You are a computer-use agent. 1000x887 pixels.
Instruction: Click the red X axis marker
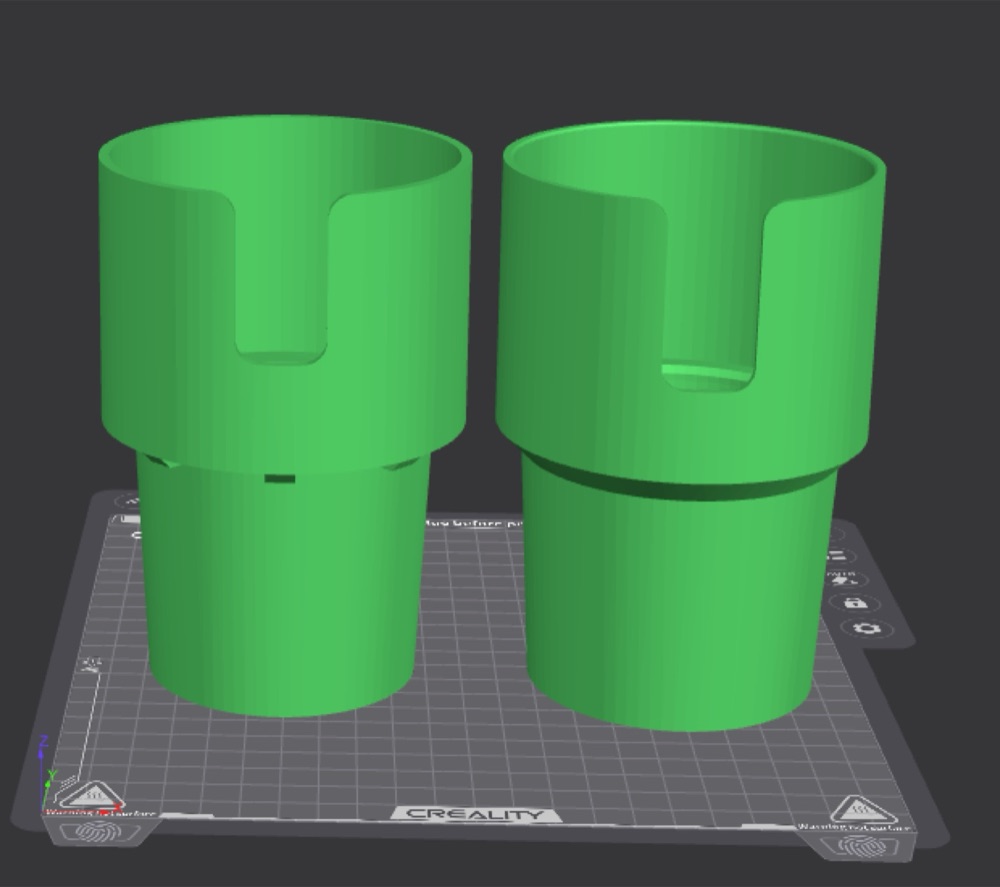pos(117,807)
